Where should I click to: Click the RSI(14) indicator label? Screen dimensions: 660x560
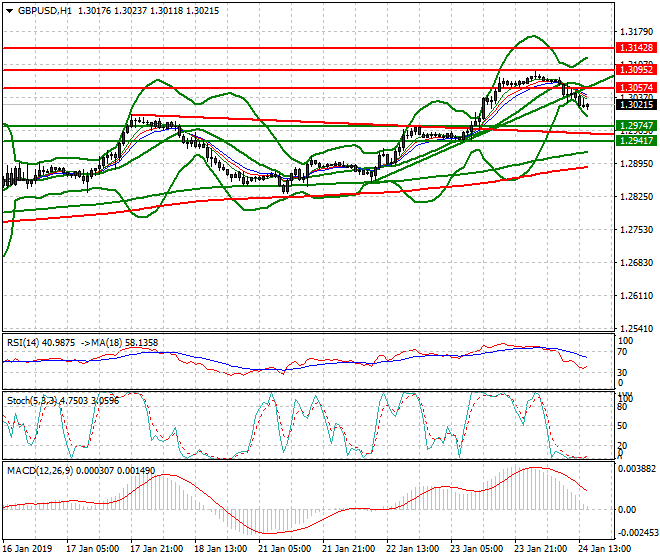(x=24, y=343)
